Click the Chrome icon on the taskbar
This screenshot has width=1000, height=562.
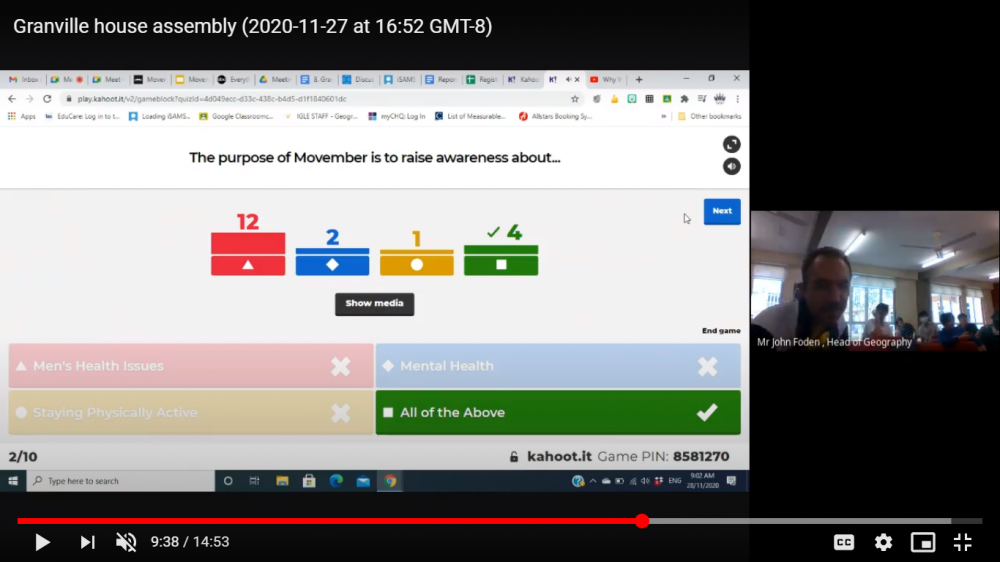(x=390, y=481)
